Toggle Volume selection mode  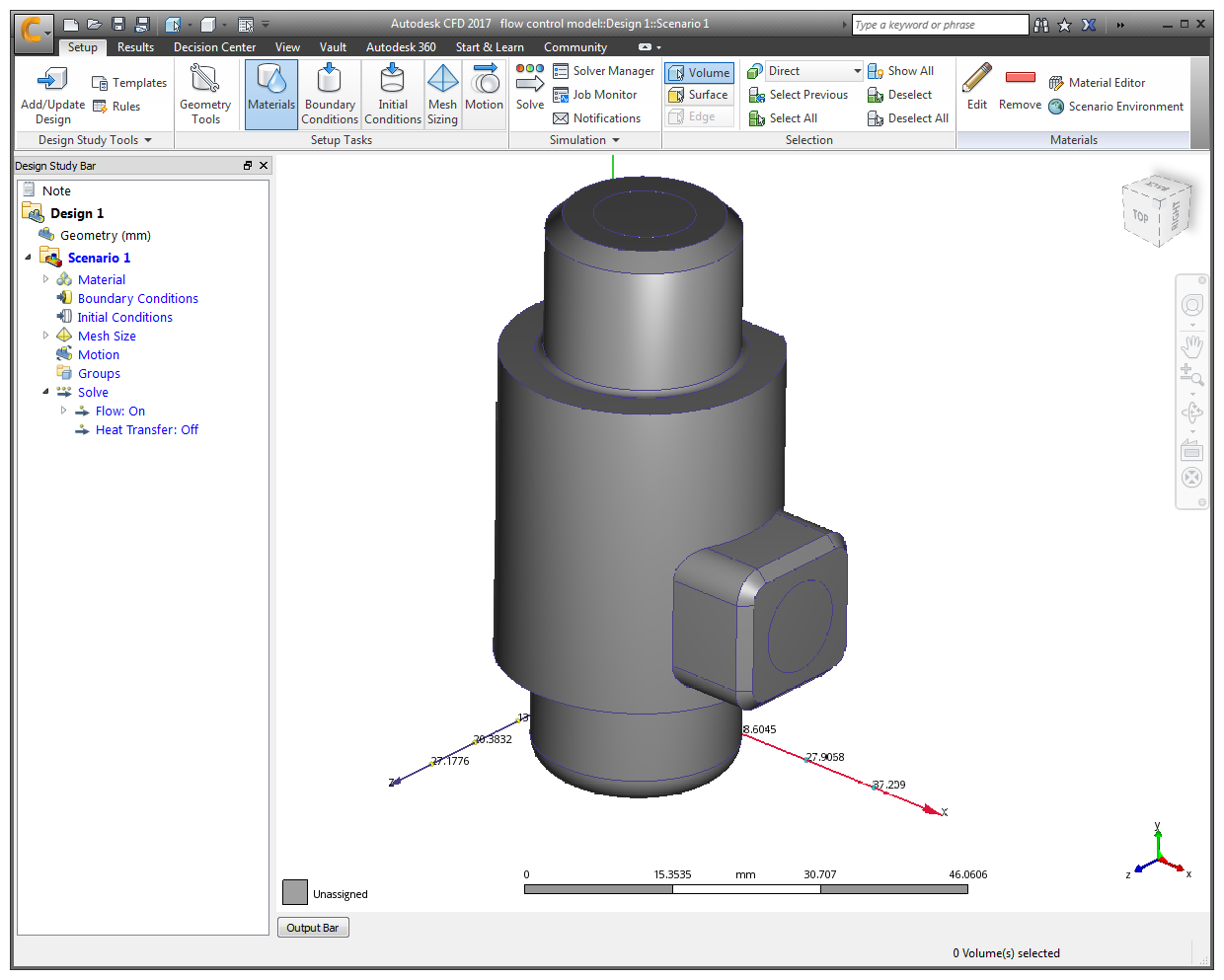coord(699,73)
